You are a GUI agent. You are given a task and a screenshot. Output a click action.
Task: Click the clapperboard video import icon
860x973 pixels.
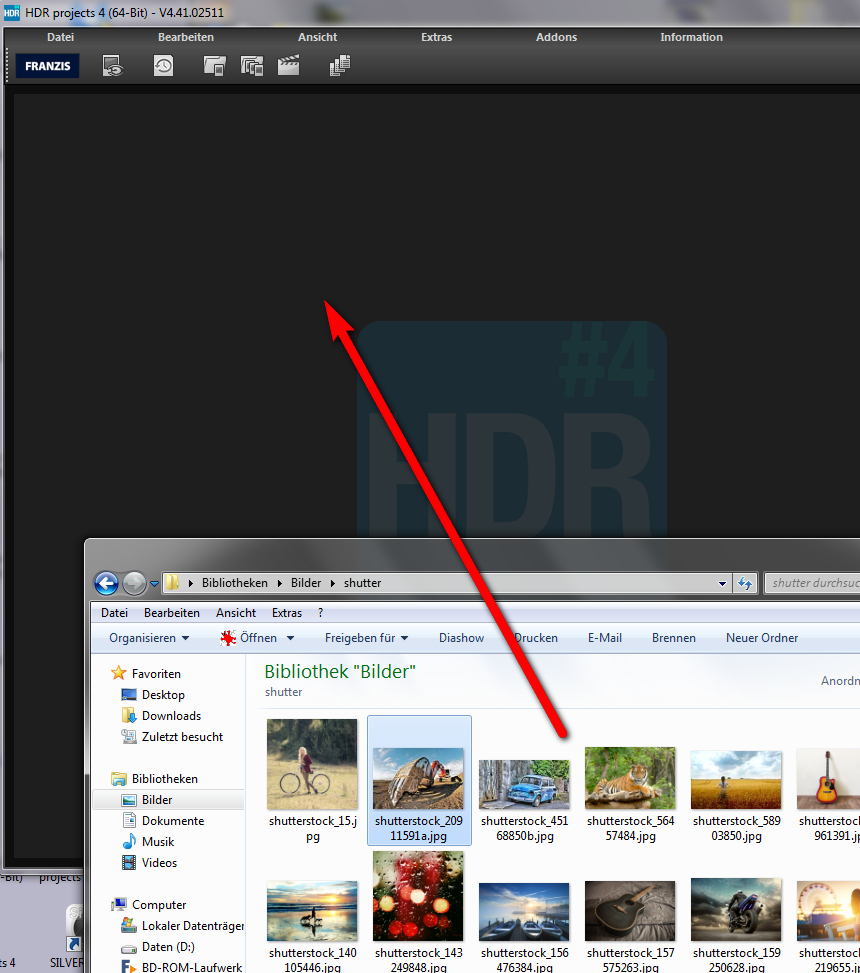289,65
